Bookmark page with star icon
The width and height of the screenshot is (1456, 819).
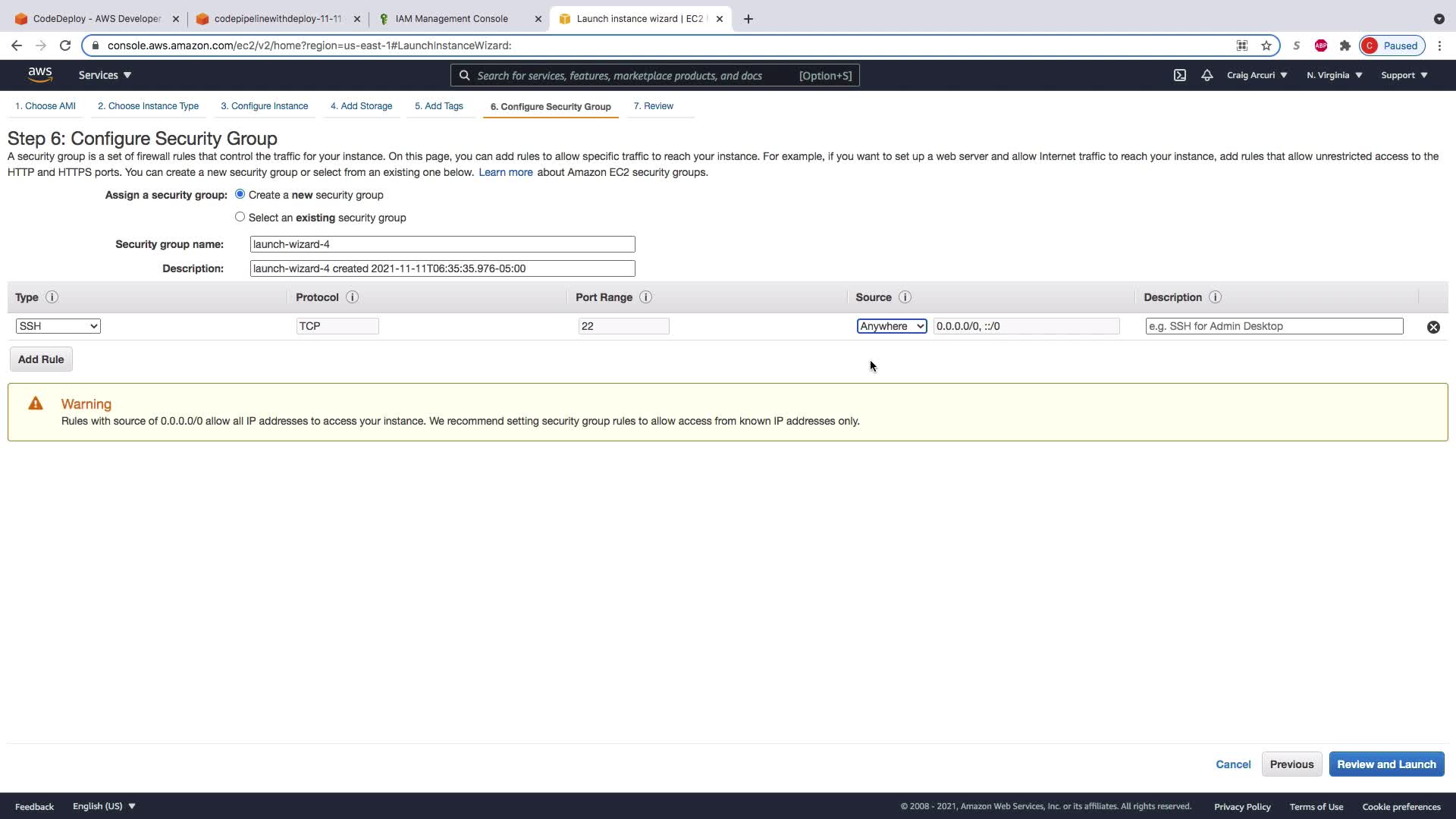click(1266, 45)
